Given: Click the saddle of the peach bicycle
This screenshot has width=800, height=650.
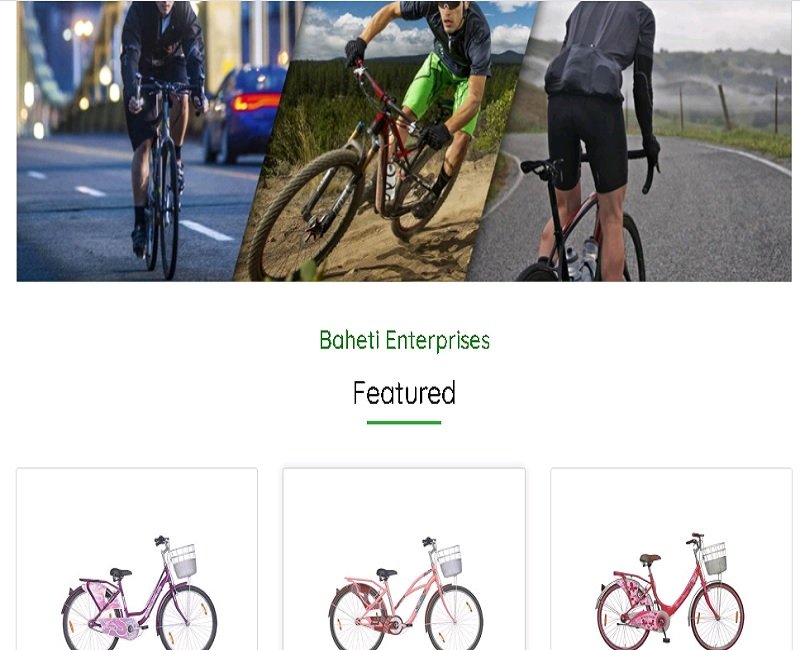Looking at the screenshot, I should pos(386,572).
